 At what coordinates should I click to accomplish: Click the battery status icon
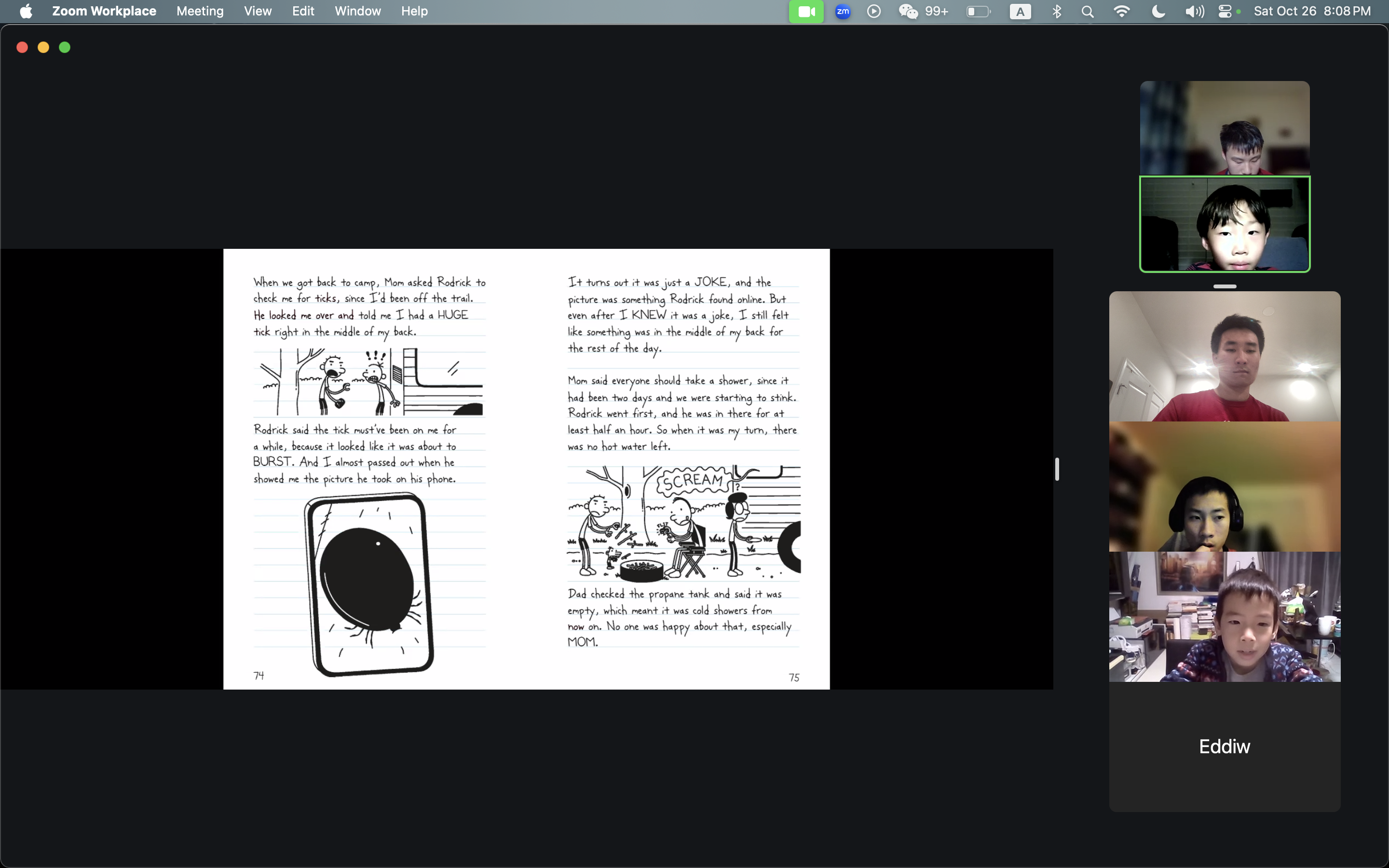(979, 12)
